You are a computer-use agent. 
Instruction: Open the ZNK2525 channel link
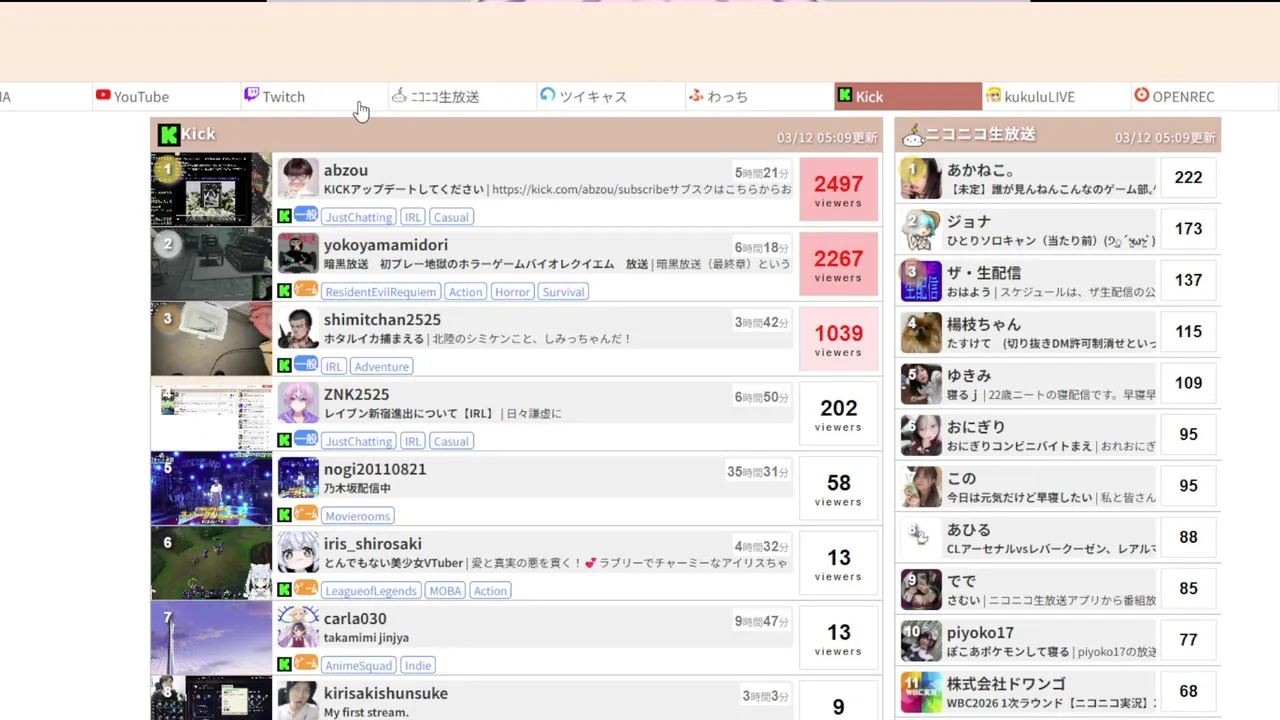pyautogui.click(x=357, y=394)
